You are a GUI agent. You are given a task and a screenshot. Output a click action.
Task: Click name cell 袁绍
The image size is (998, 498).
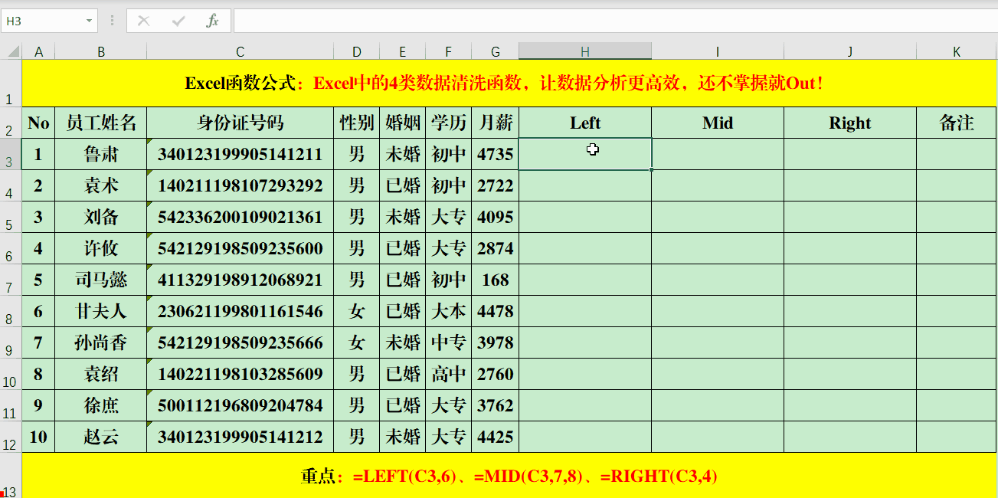101,374
